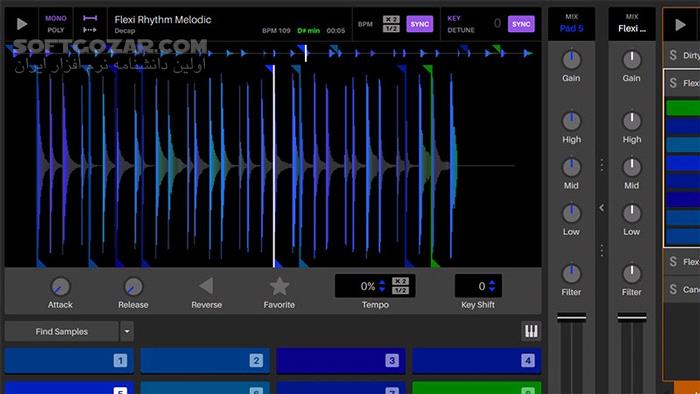
Task: Click the 1/2 button in top BPM section
Action: point(391,28)
